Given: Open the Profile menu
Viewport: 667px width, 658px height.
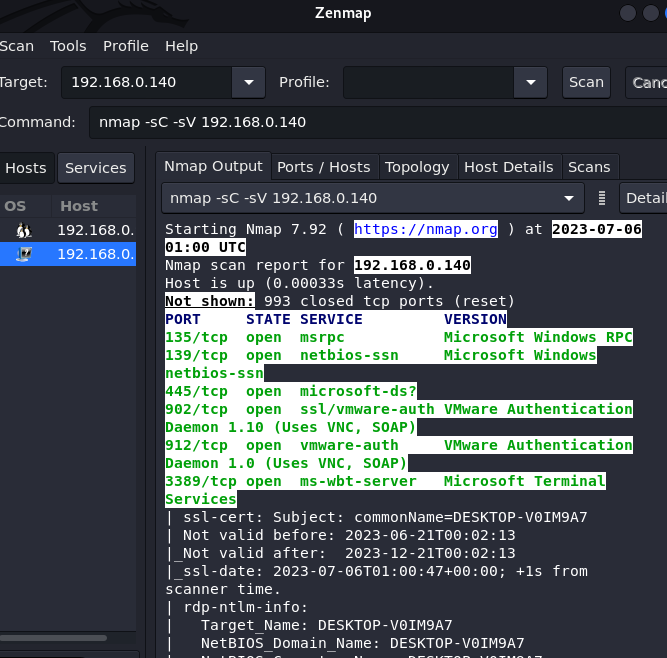Looking at the screenshot, I should (x=125, y=46).
